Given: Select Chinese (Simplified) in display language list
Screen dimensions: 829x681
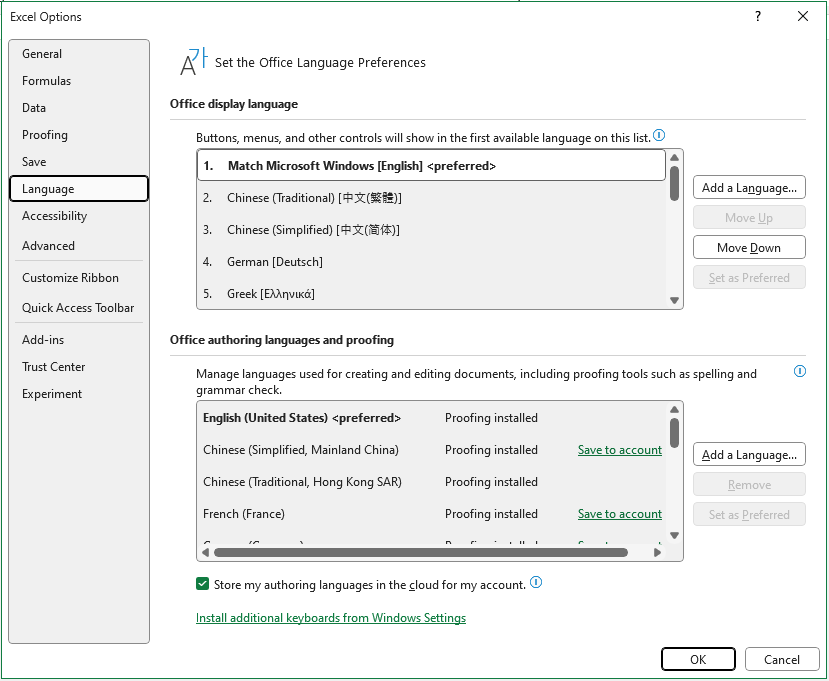Looking at the screenshot, I should (x=431, y=230).
